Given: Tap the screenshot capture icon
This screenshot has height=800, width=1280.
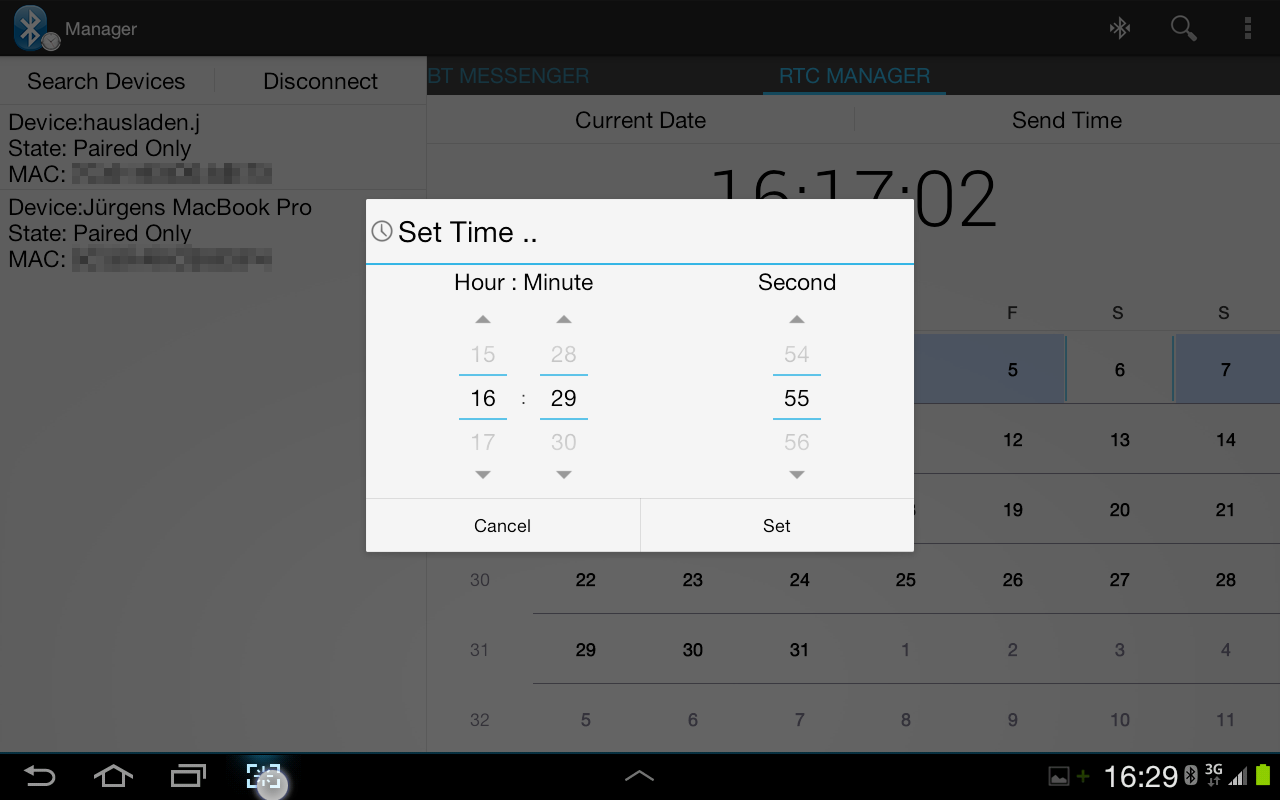Looking at the screenshot, I should click(x=264, y=777).
